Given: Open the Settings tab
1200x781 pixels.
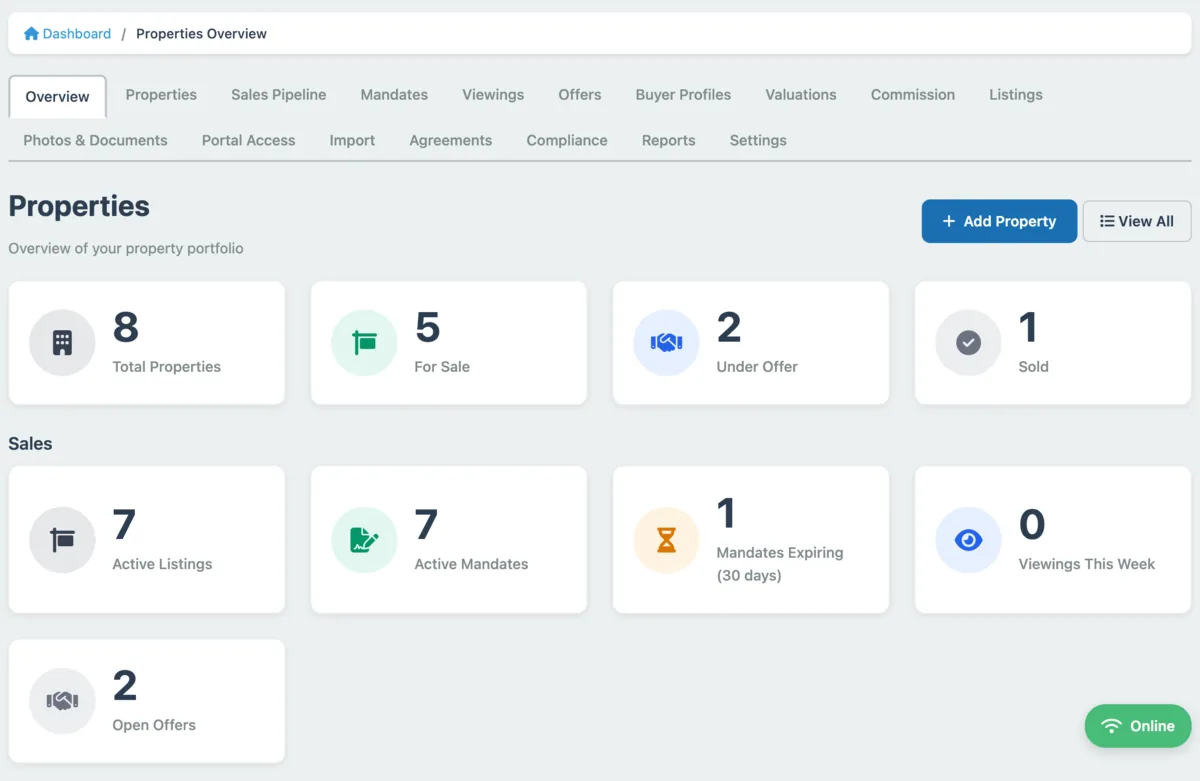Looking at the screenshot, I should (758, 140).
